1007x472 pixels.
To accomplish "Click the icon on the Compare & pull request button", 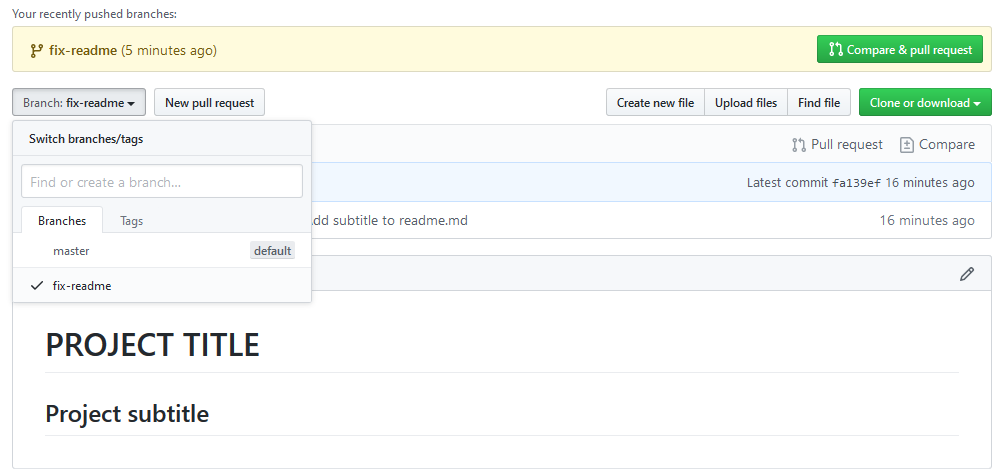I will click(836, 49).
